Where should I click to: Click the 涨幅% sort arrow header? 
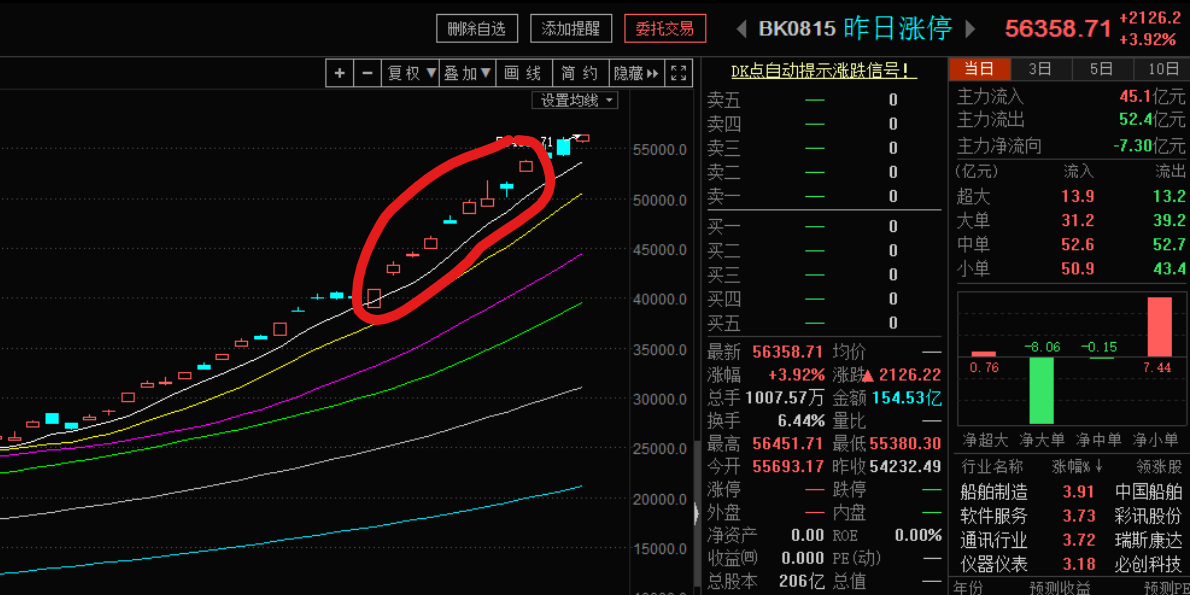1075,467
